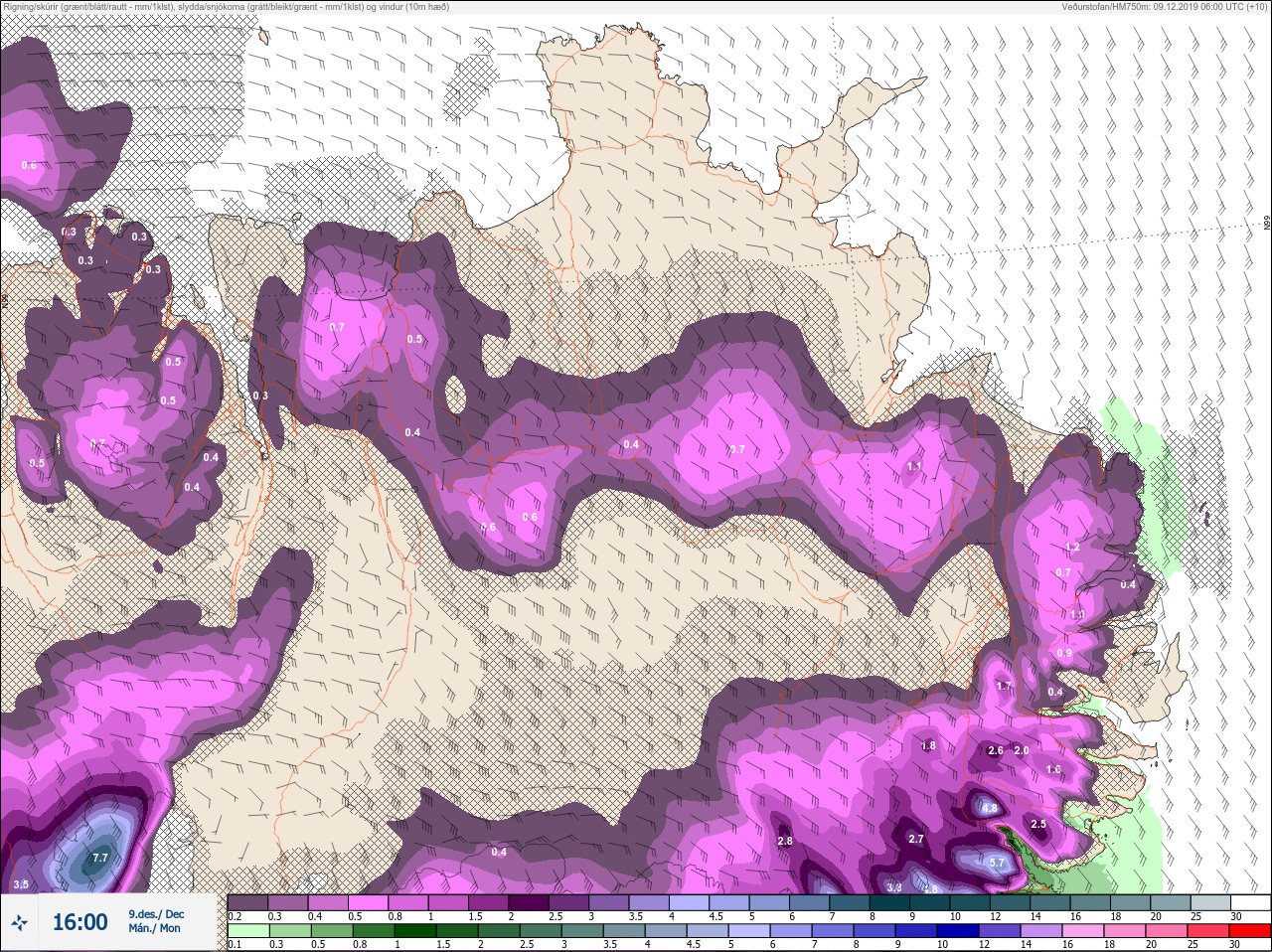Click the 1.7 precipitation value on the map
The height and width of the screenshot is (952, 1272).
click(1004, 687)
